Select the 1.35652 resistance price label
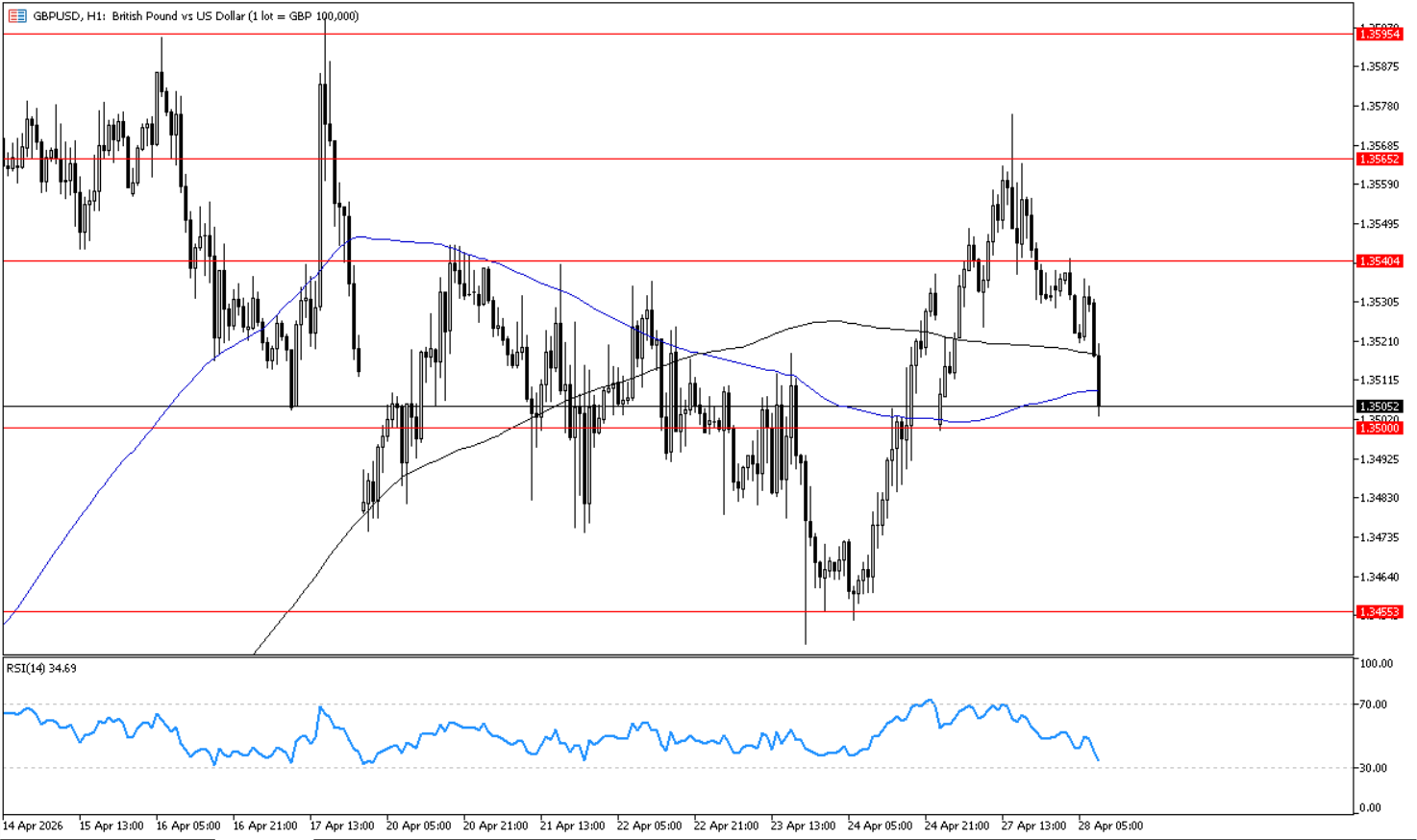Viewport: 1417px width, 840px height. click(x=1379, y=160)
